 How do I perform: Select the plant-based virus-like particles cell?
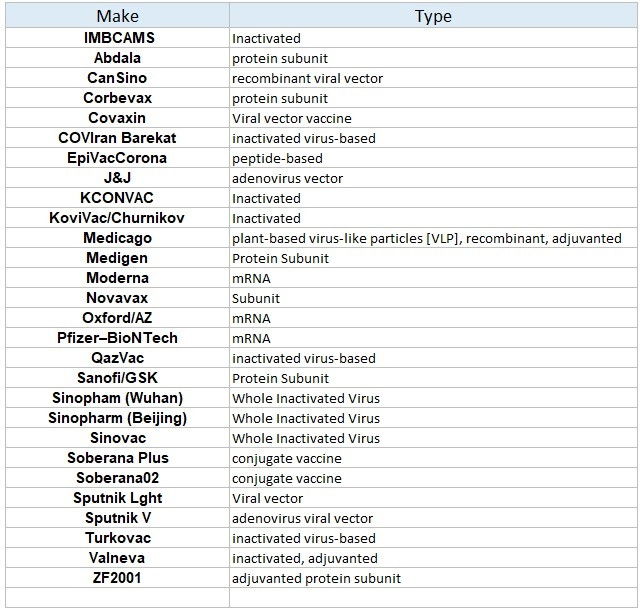426,238
